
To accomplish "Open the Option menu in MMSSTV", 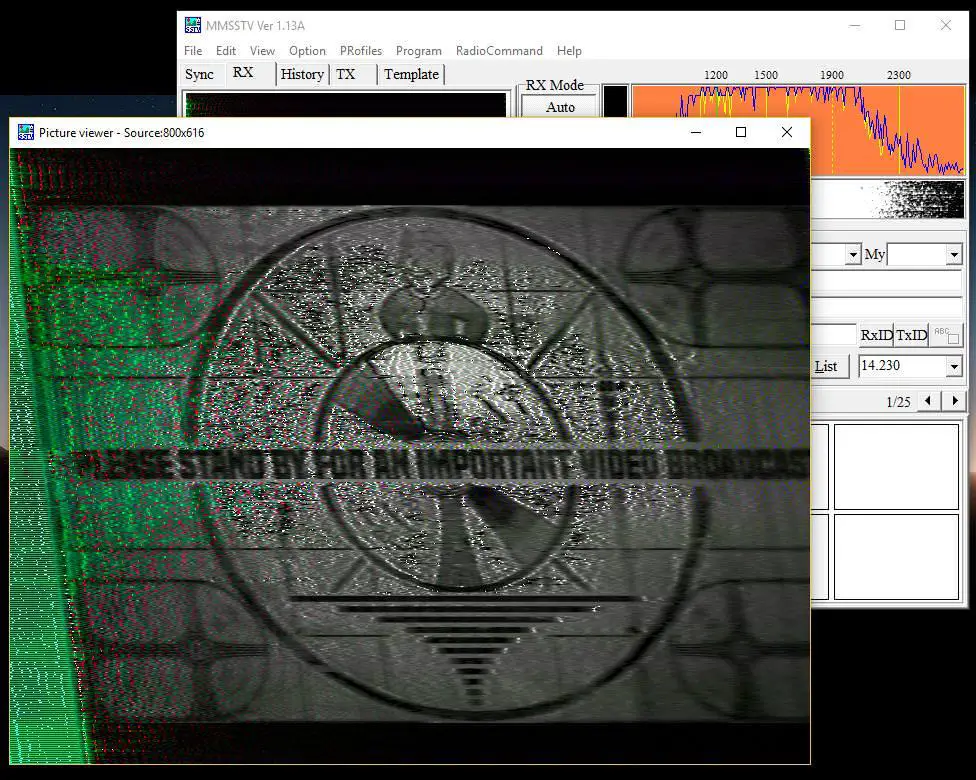I will pyautogui.click(x=307, y=50).
